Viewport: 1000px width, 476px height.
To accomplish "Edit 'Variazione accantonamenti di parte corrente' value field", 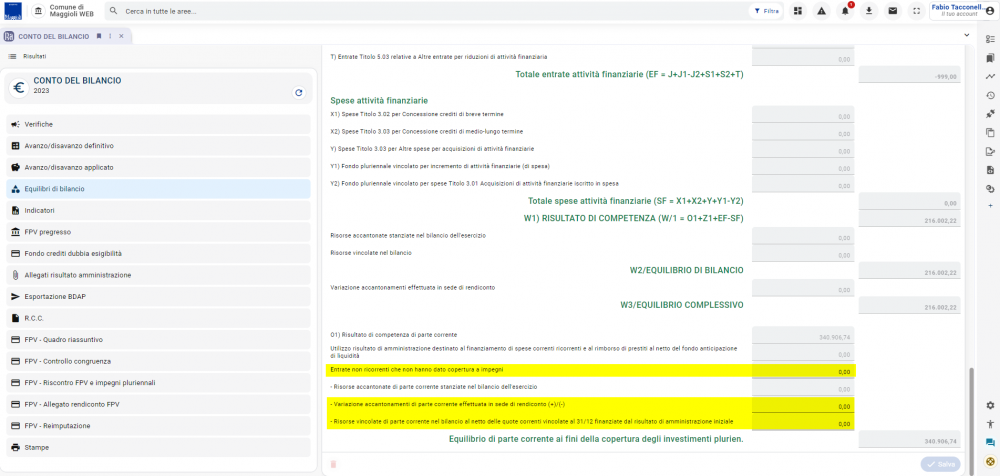I will (803, 406).
